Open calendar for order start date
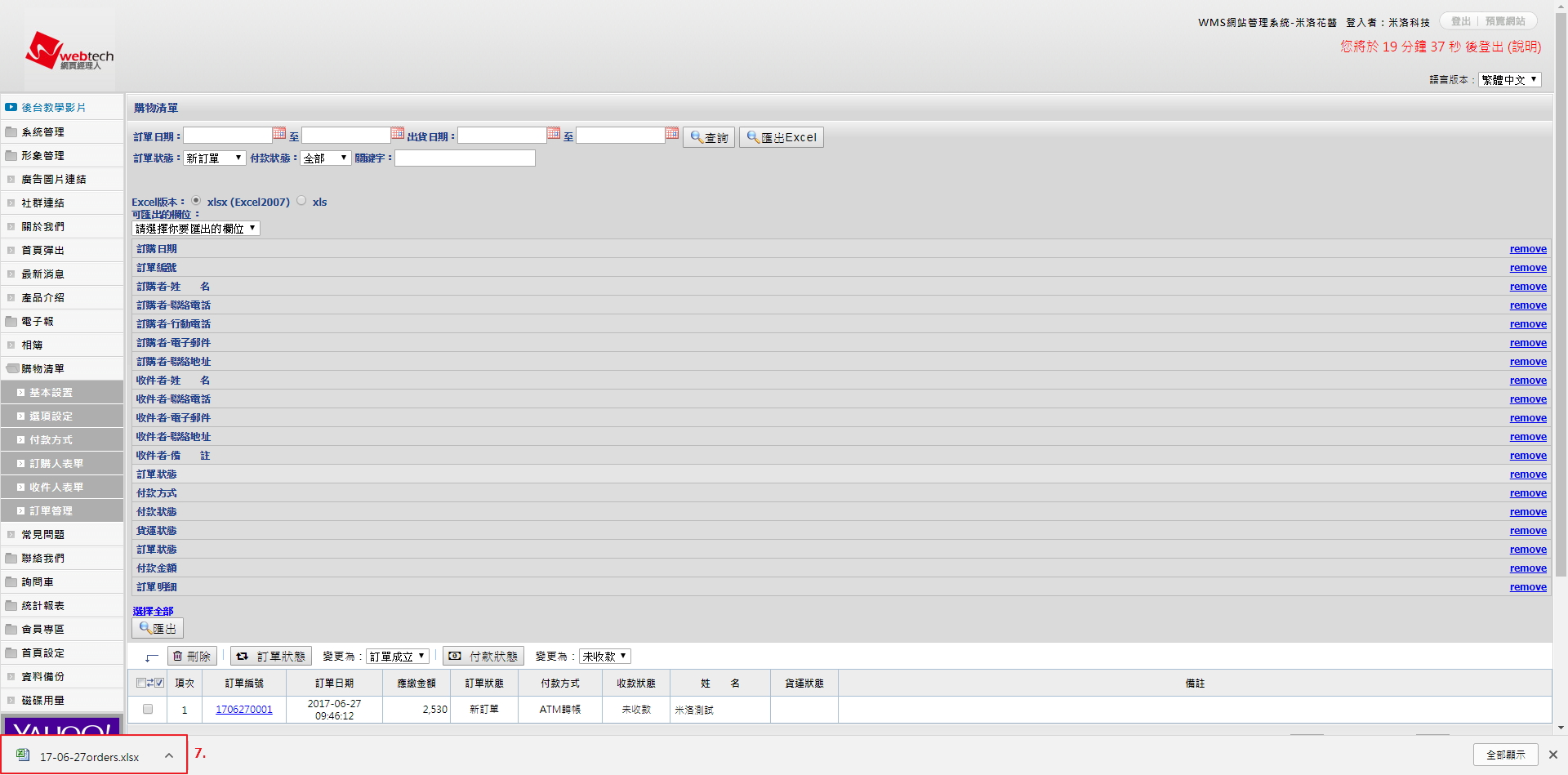The width and height of the screenshot is (1568, 775). [279, 134]
